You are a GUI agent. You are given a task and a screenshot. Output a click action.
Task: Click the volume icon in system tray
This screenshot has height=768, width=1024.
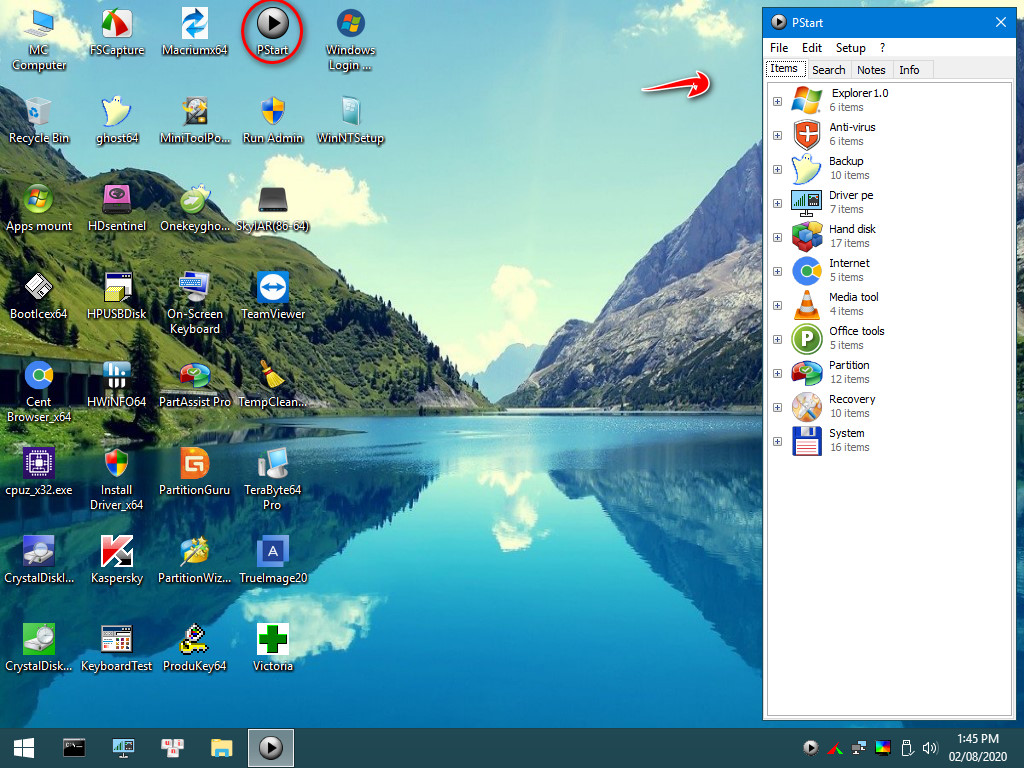929,748
